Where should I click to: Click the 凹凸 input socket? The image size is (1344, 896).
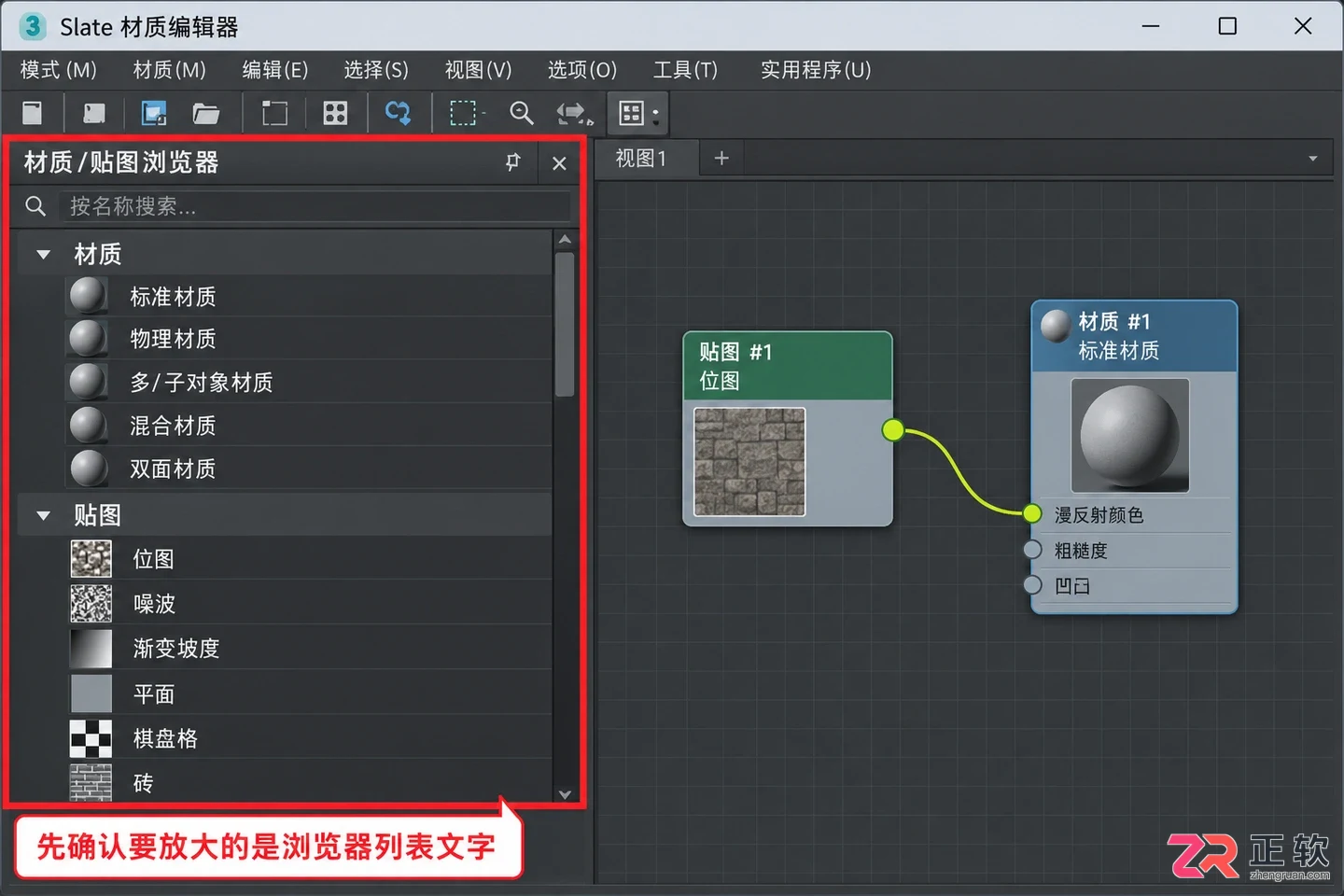[x=1032, y=584]
